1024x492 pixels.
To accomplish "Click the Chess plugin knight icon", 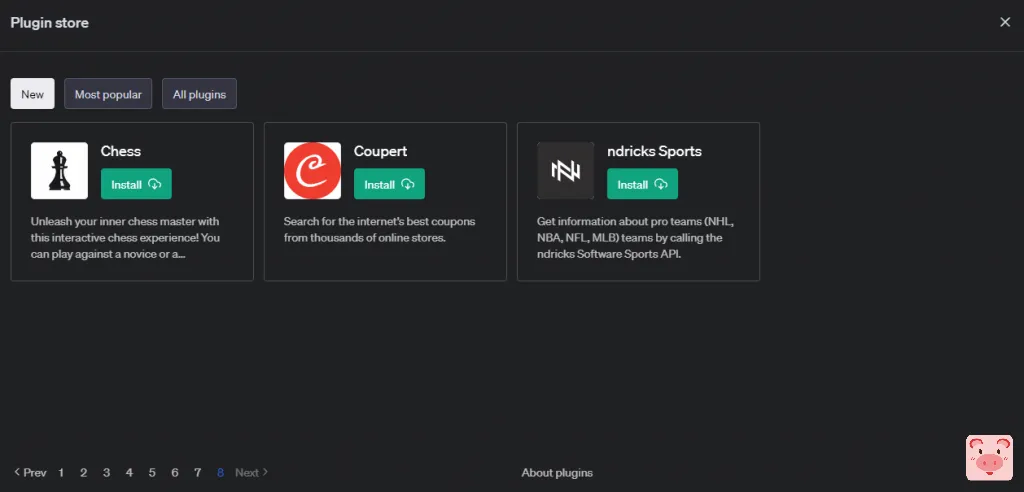I will (x=59, y=171).
